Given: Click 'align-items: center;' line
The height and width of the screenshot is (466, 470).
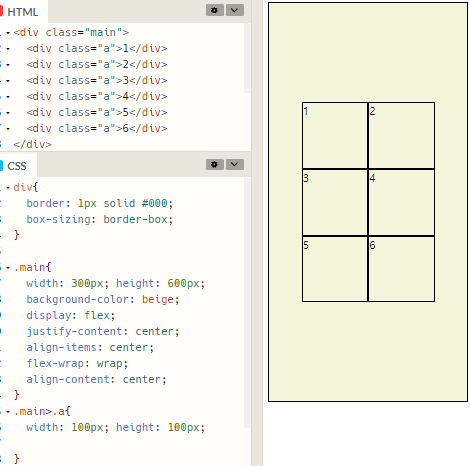Looking at the screenshot, I should coord(90,347).
